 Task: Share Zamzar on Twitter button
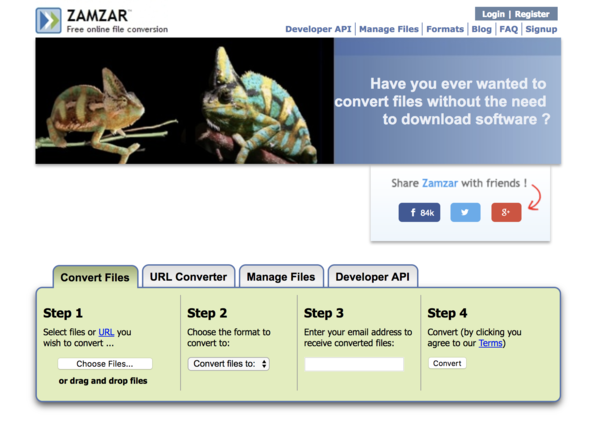[x=465, y=212]
